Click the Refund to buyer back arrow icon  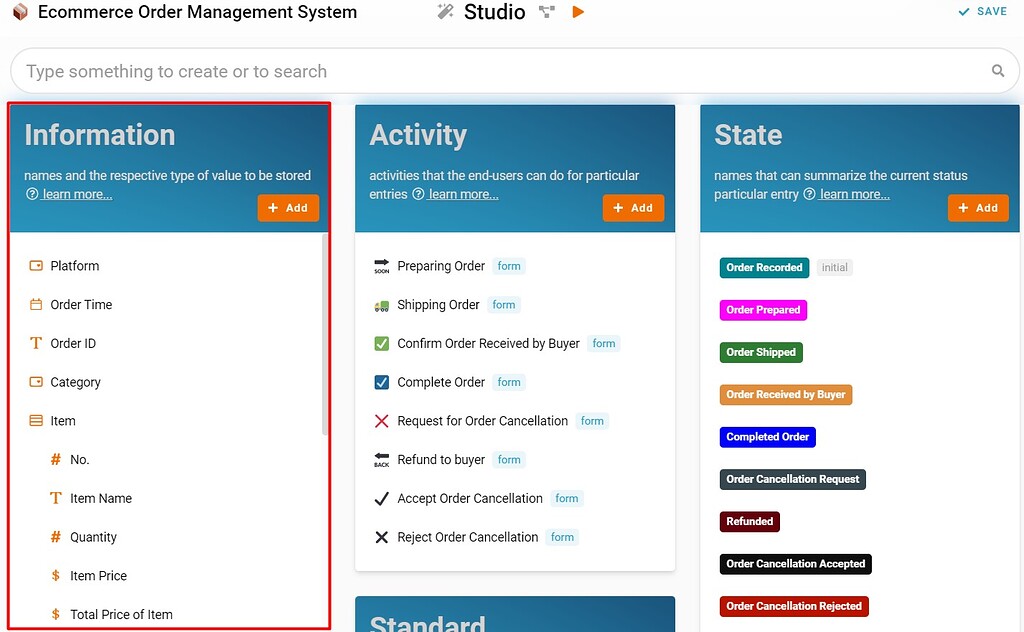381,460
